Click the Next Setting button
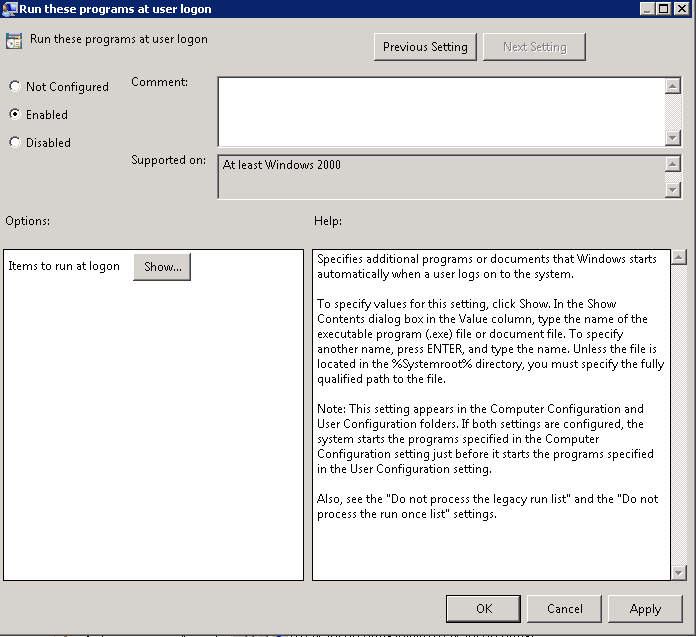Viewport: 696px width, 637px height. pyautogui.click(x=534, y=47)
